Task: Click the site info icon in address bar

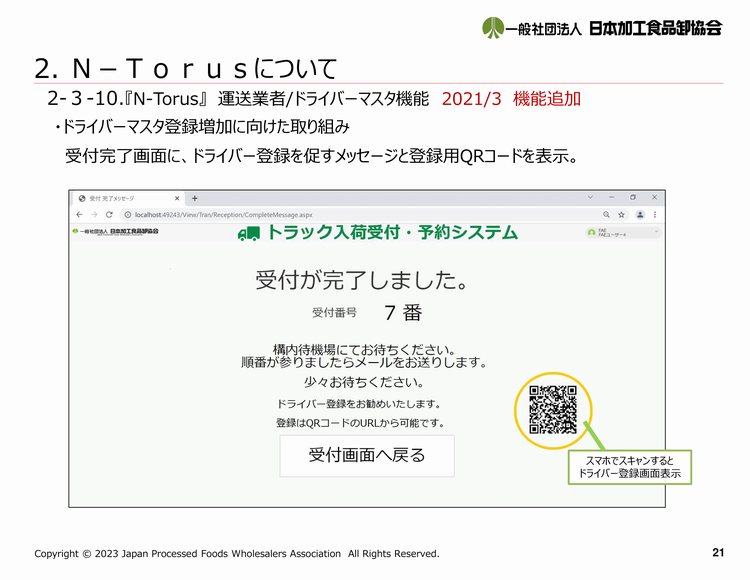Action: pyautogui.click(x=128, y=215)
